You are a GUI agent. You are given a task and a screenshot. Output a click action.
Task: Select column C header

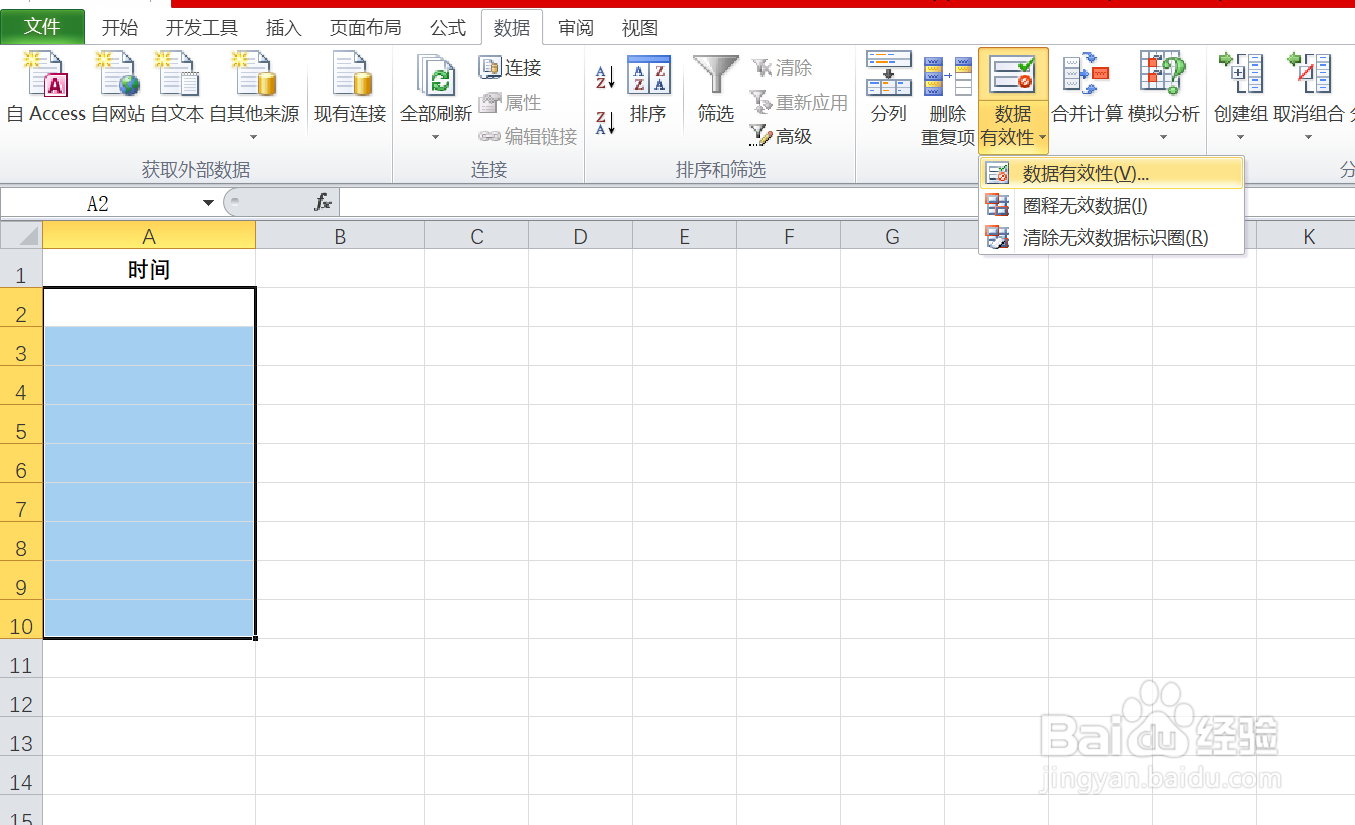[477, 236]
